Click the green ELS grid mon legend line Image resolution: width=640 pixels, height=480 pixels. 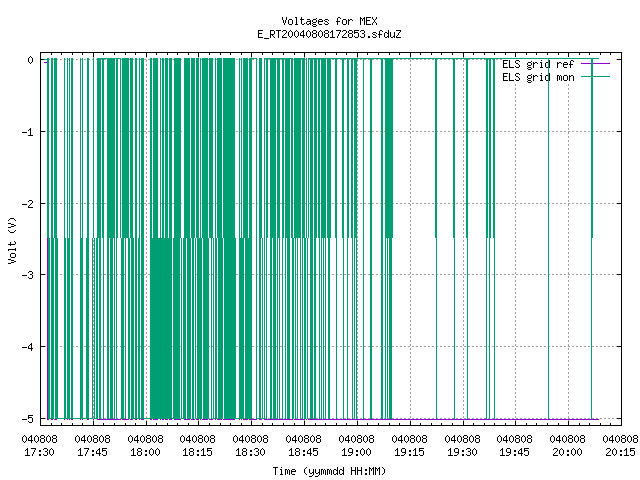tap(596, 77)
